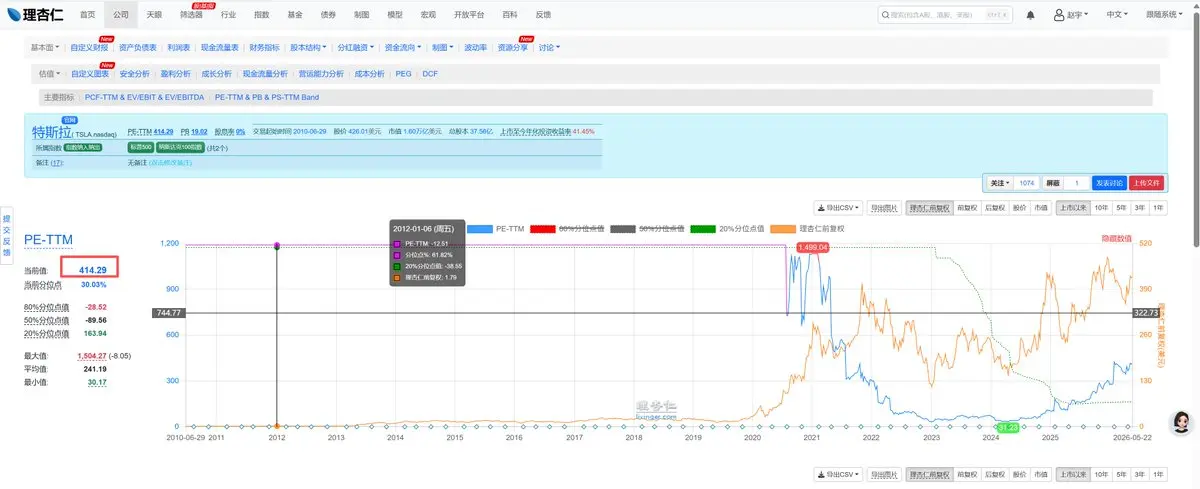Open the notifications bell
Viewport: 1200px width, 489px height.
pyautogui.click(x=1030, y=15)
